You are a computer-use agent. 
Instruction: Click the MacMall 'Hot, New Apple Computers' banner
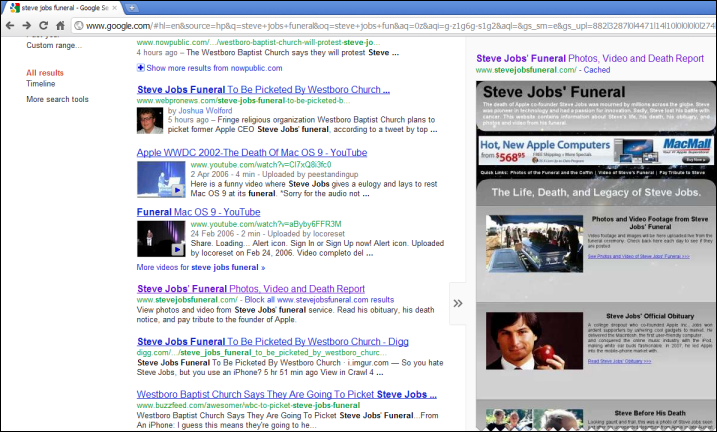click(596, 151)
